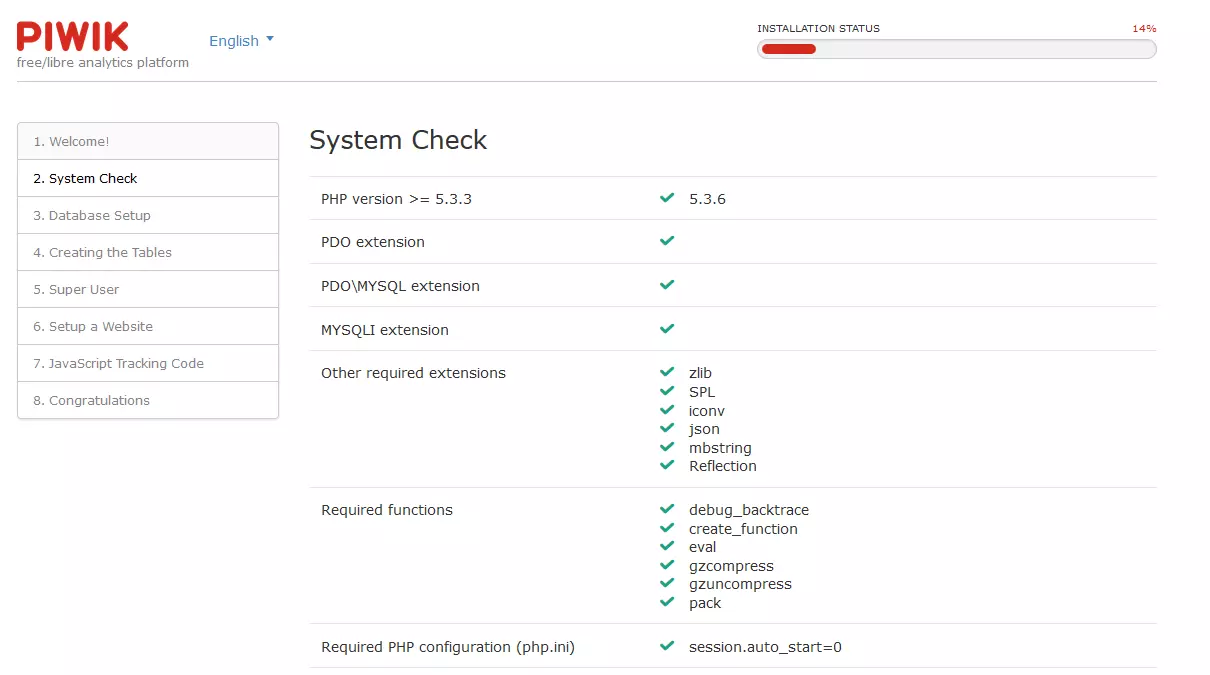The height and width of the screenshot is (675, 1210).
Task: Go to 7. JavaScript Tracking Code step
Action: coord(148,363)
